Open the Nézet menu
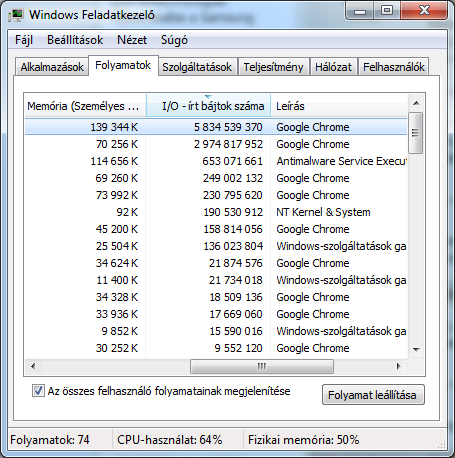 pos(132,40)
